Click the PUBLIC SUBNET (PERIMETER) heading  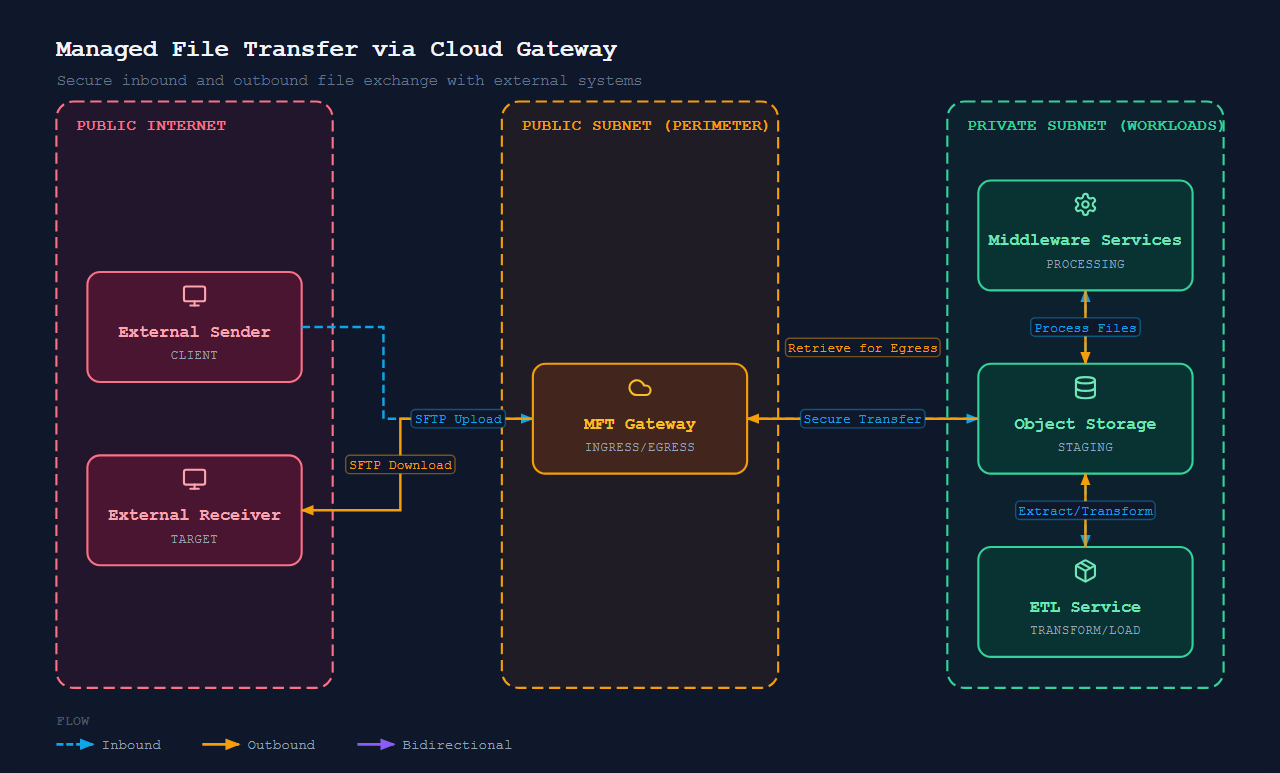click(x=645, y=126)
